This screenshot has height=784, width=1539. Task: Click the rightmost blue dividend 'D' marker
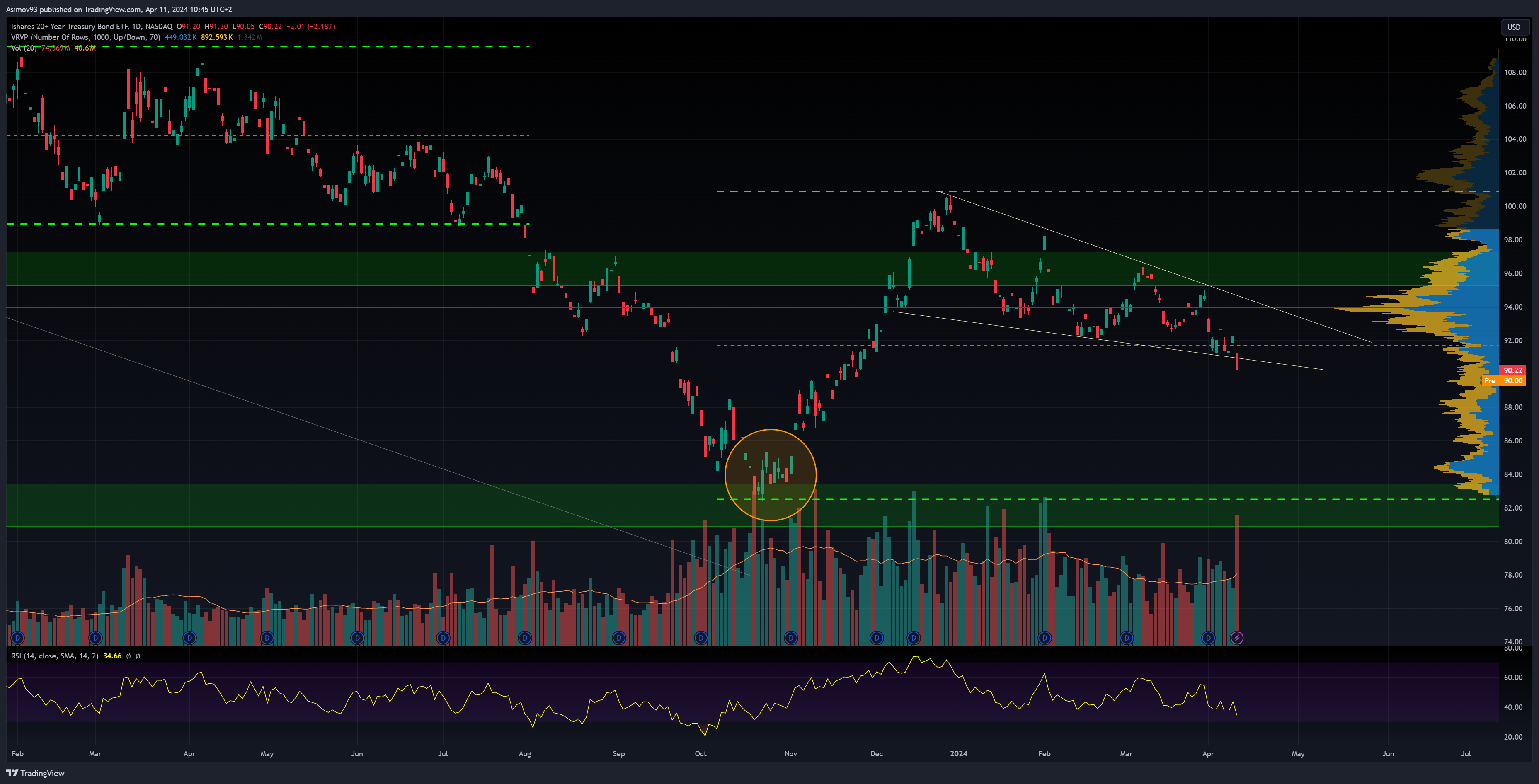click(x=1208, y=638)
